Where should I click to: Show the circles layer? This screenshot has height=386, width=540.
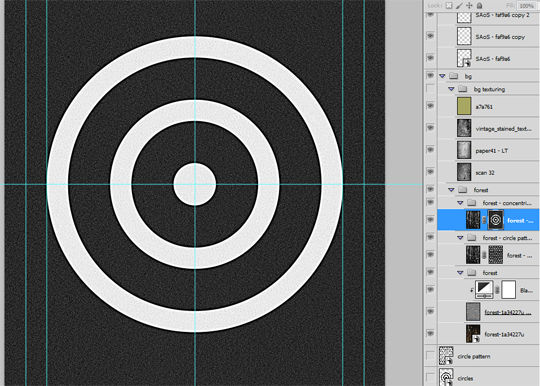point(430,377)
